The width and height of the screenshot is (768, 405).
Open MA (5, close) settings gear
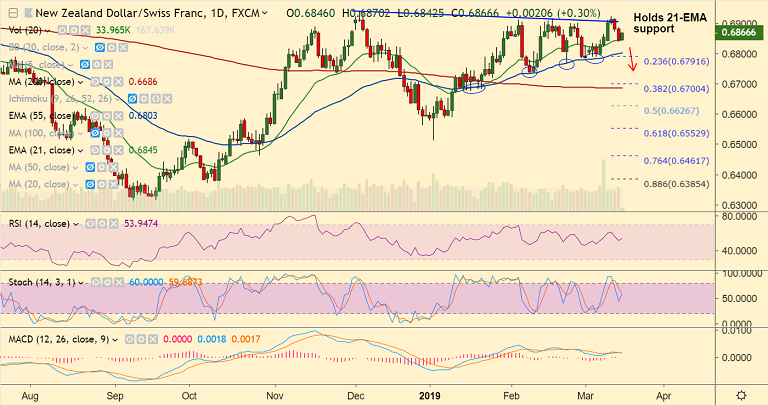tap(96, 65)
